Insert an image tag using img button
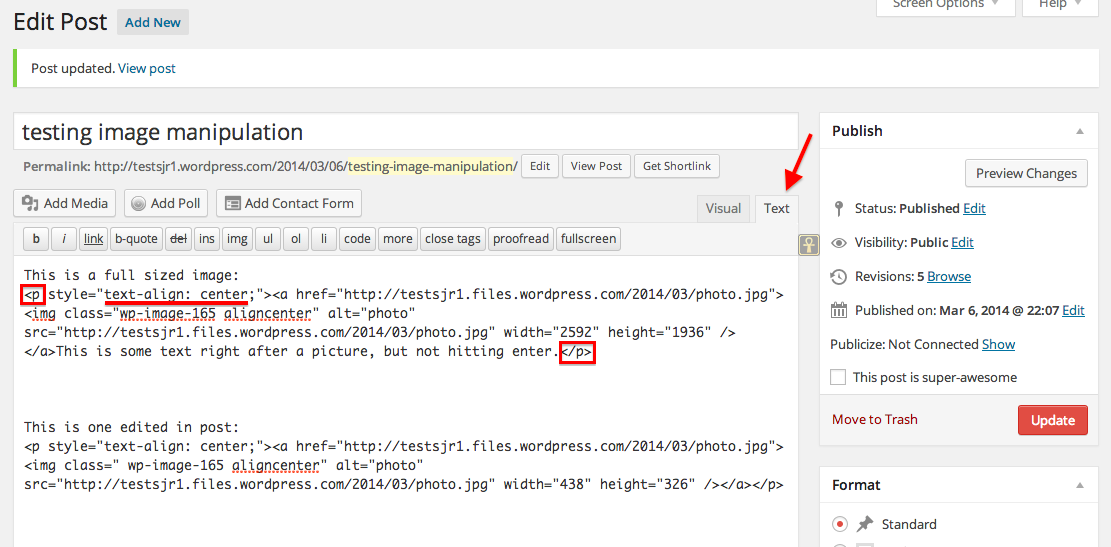1111x547 pixels. (x=237, y=239)
